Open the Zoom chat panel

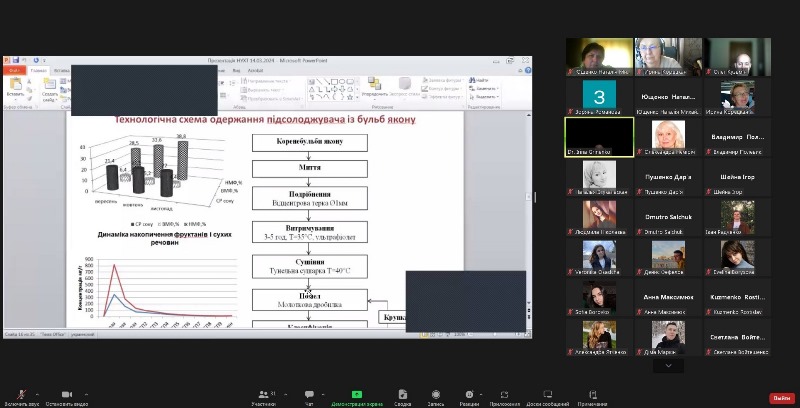pos(309,395)
